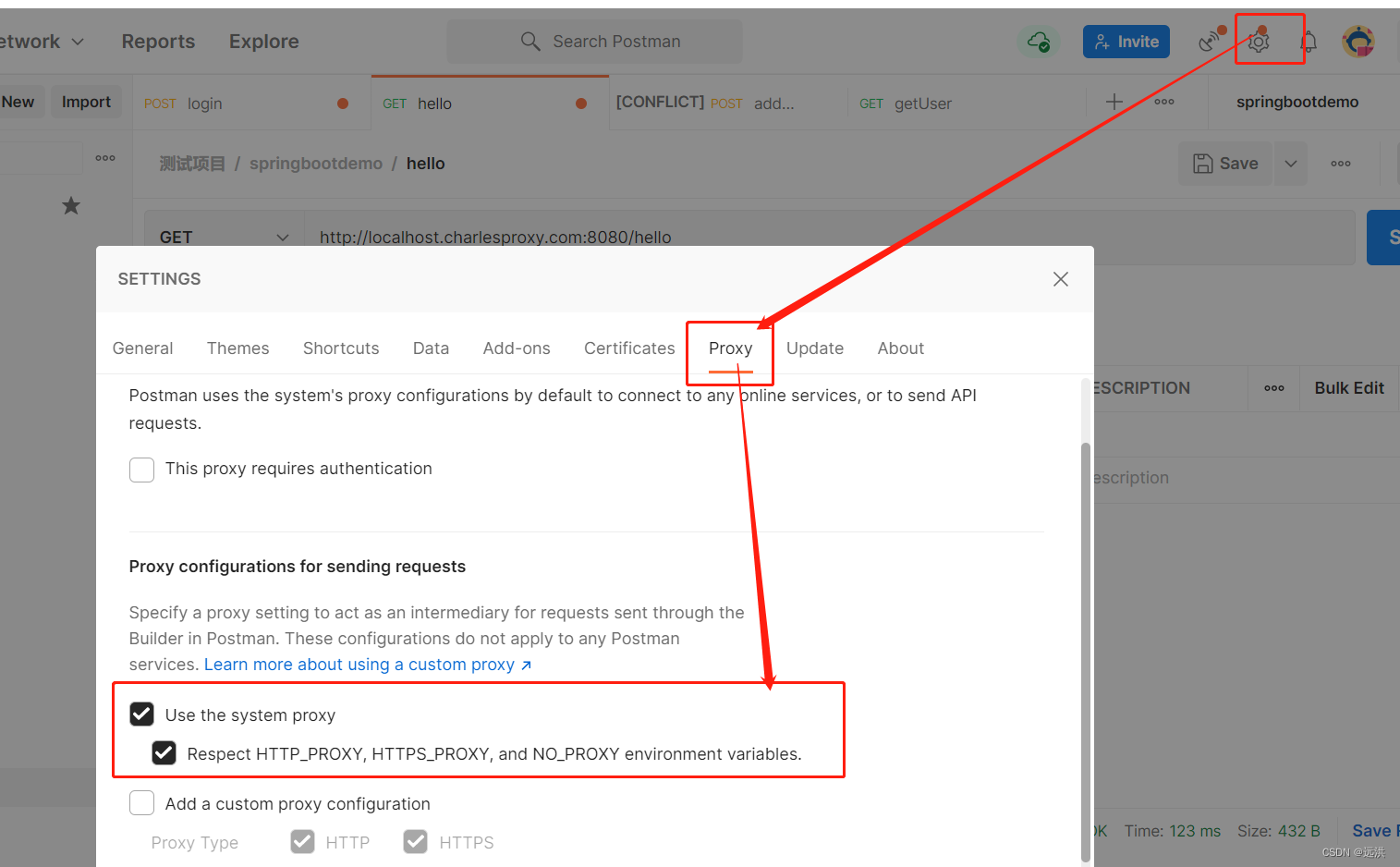Image resolution: width=1400 pixels, height=867 pixels.
Task: Open Postman settings gear icon
Action: pyautogui.click(x=1259, y=42)
